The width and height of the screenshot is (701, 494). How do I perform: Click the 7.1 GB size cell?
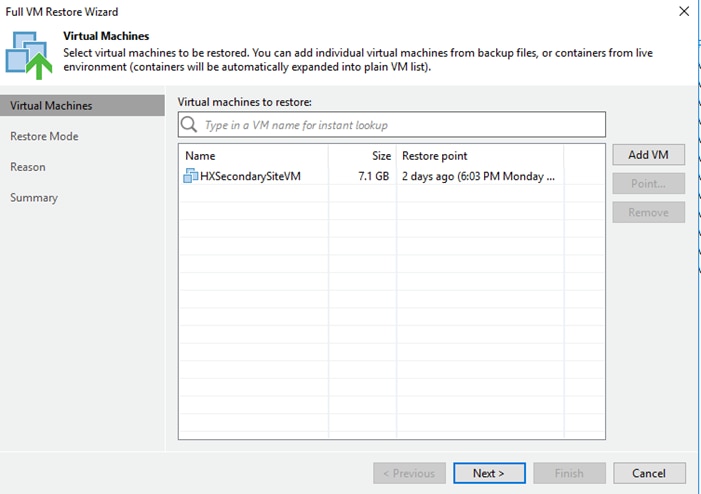373,176
